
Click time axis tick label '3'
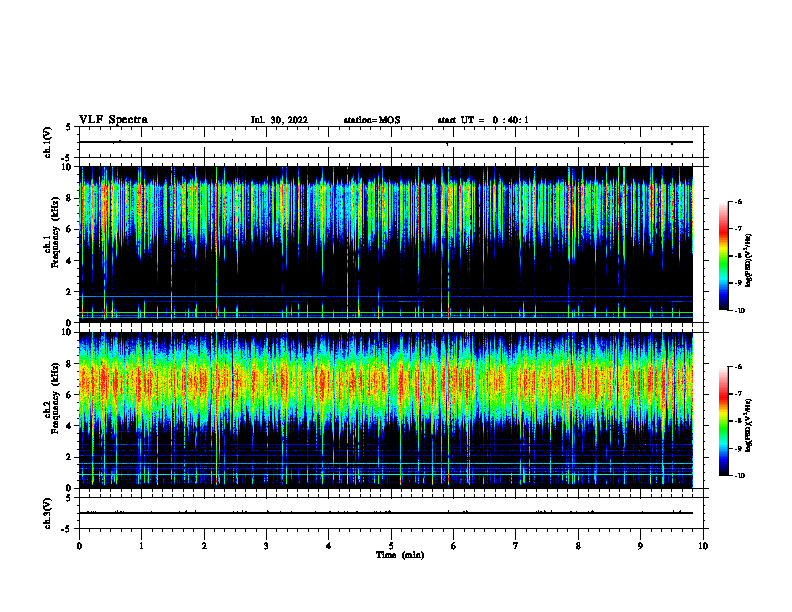click(x=266, y=546)
